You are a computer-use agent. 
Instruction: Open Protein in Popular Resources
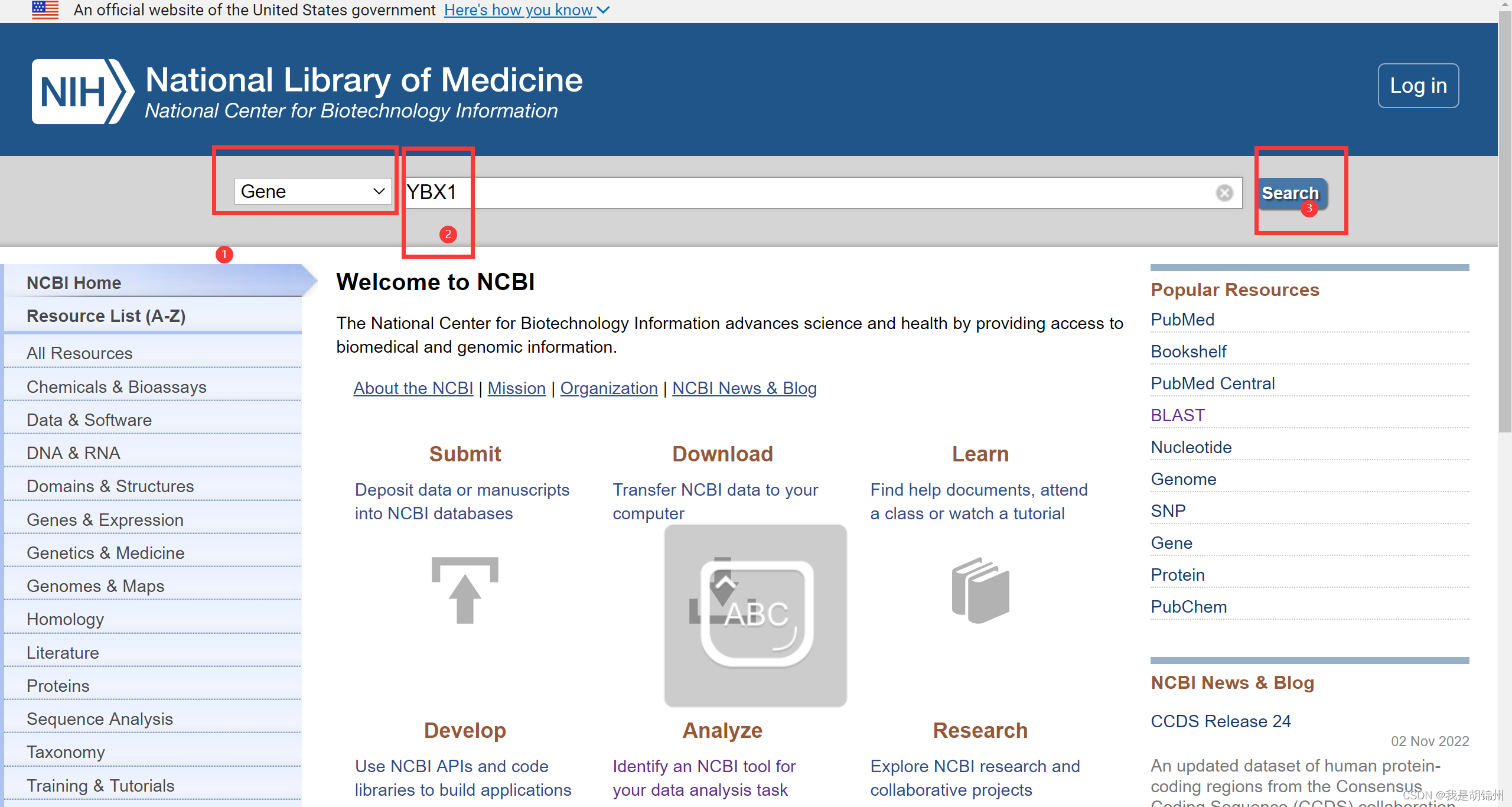click(x=1178, y=575)
